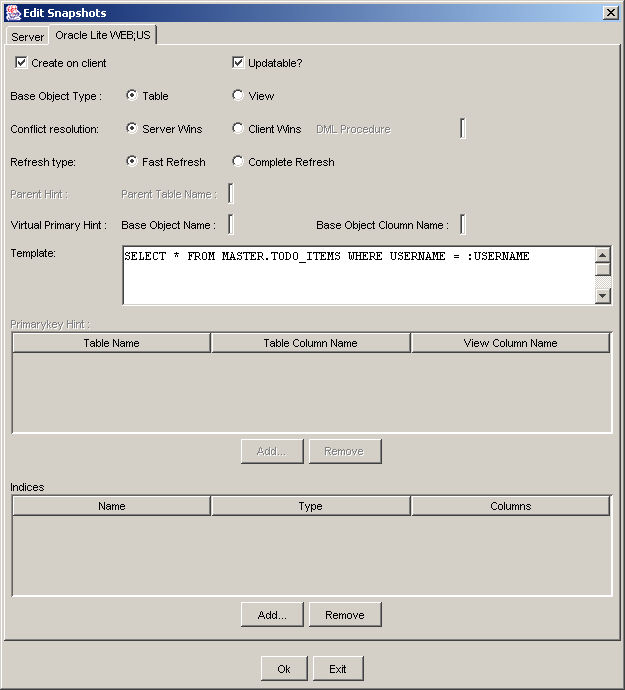Image resolution: width=625 pixels, height=690 pixels.
Task: Close the Edit Snapshots dialog
Action: click(611, 13)
